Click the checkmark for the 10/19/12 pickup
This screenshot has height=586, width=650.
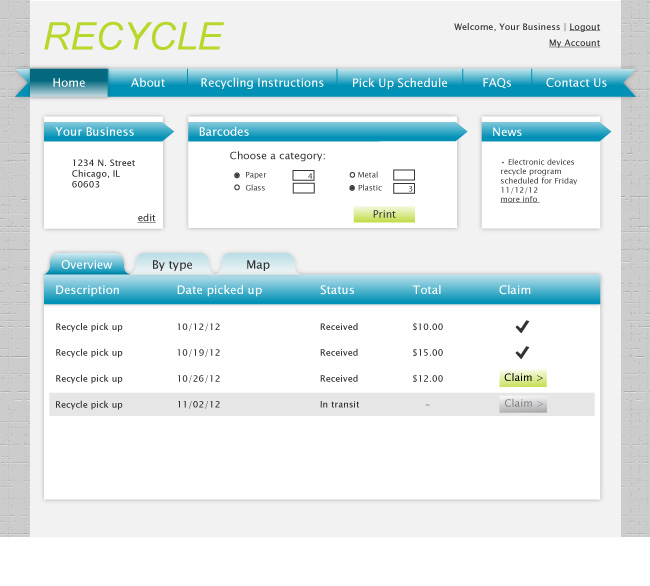pyautogui.click(x=522, y=352)
